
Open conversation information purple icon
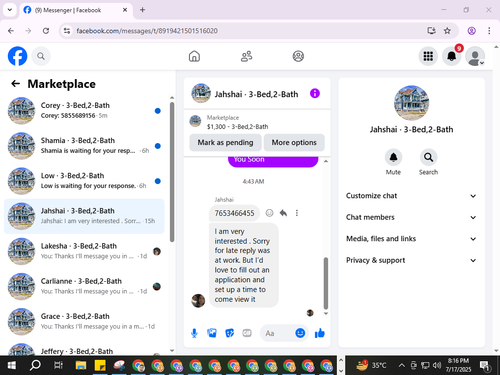[315, 93]
